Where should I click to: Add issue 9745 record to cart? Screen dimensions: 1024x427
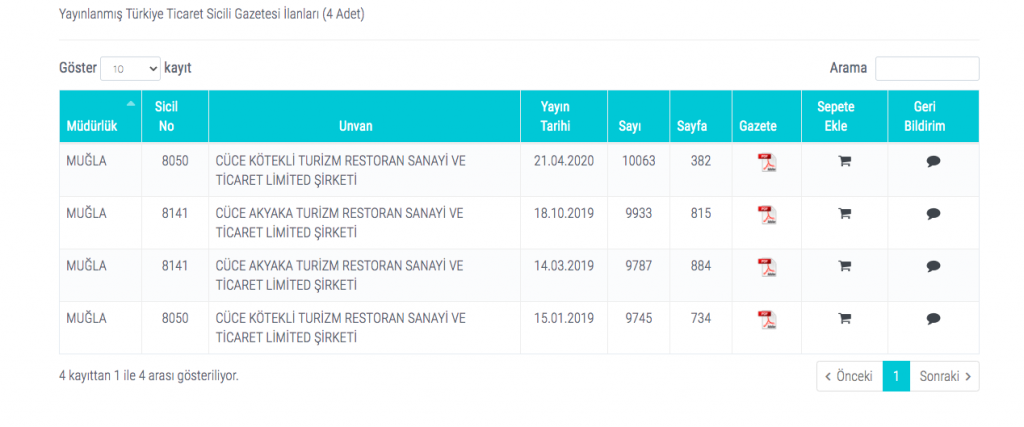[844, 319]
